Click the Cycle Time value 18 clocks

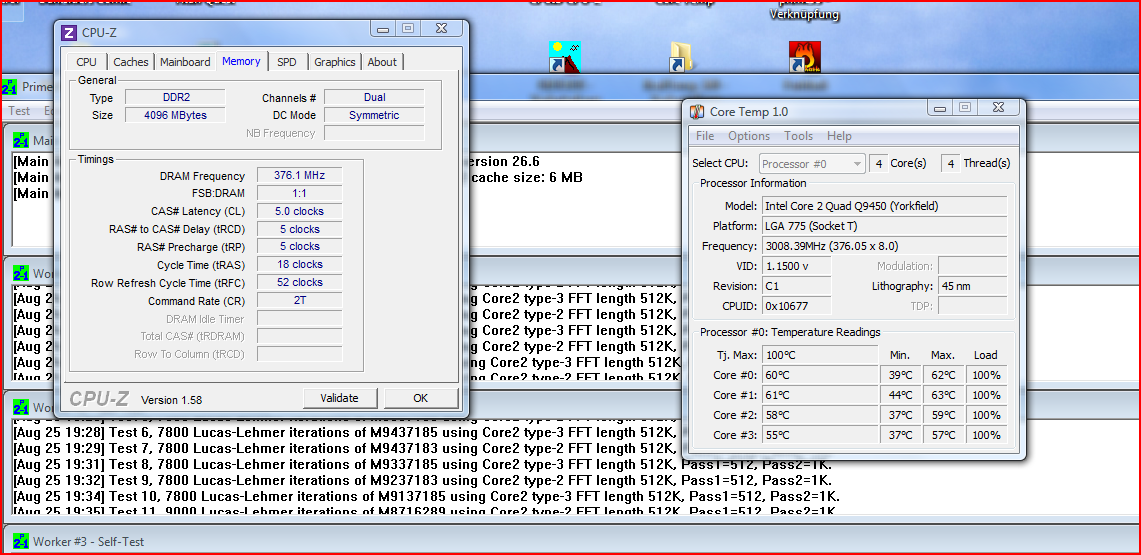tap(299, 264)
